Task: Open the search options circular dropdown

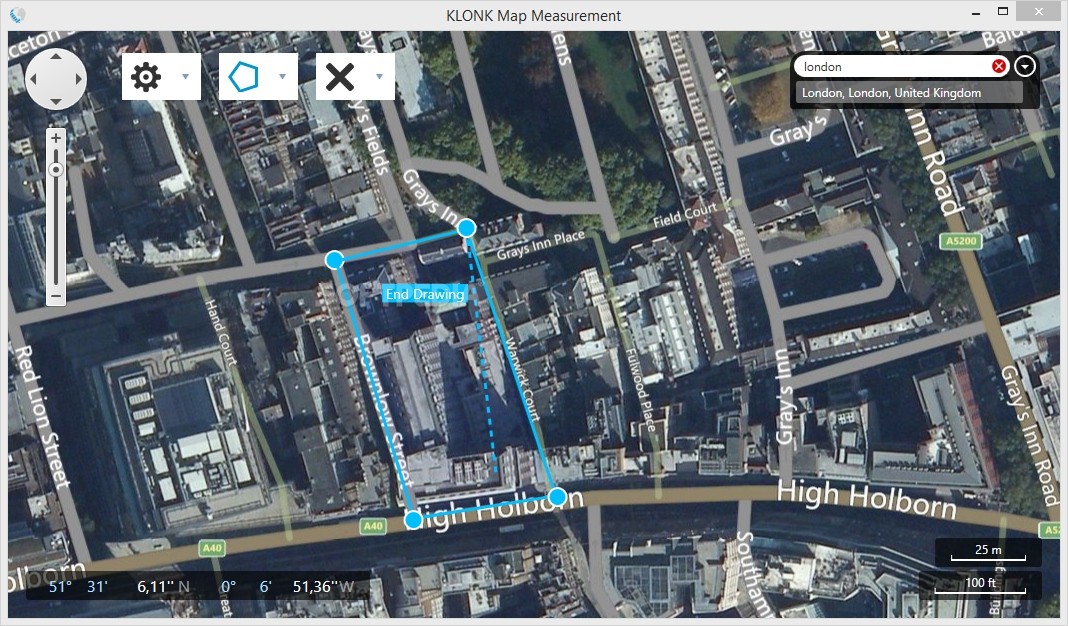Action: 1025,66
